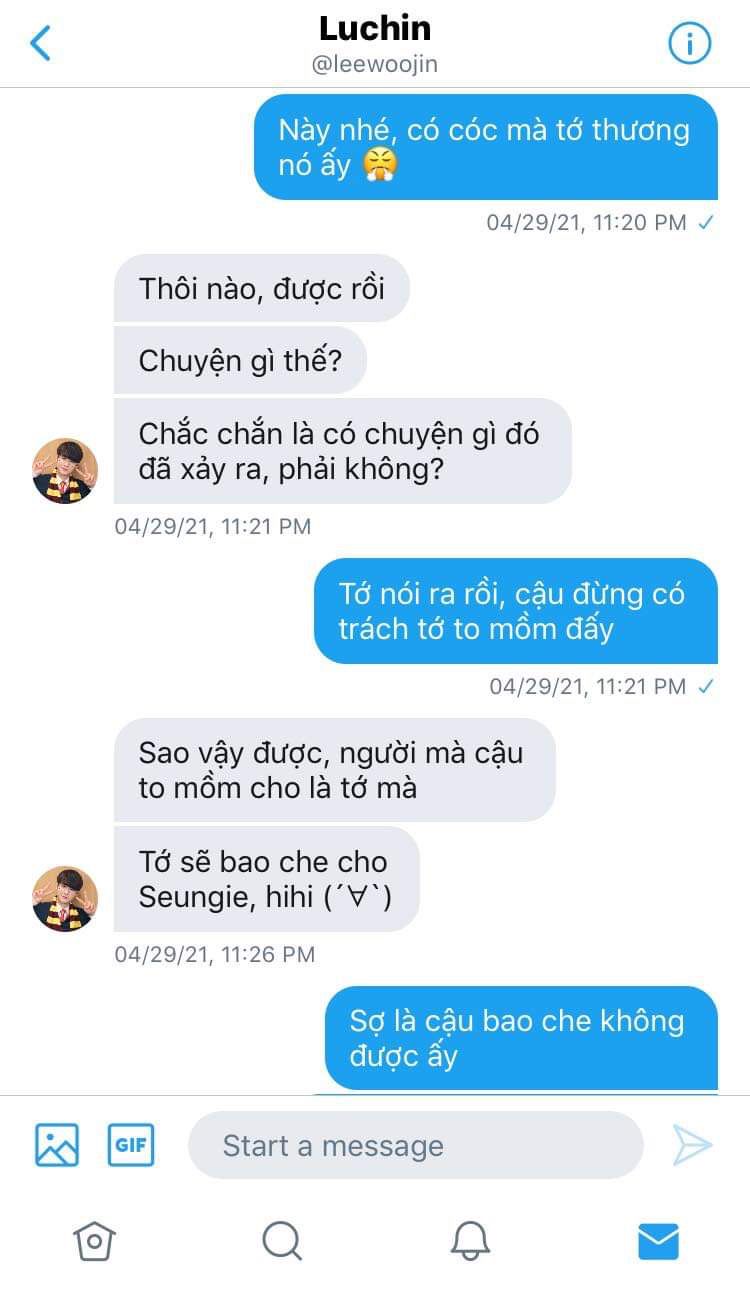Open the GIF picker

click(x=131, y=1145)
